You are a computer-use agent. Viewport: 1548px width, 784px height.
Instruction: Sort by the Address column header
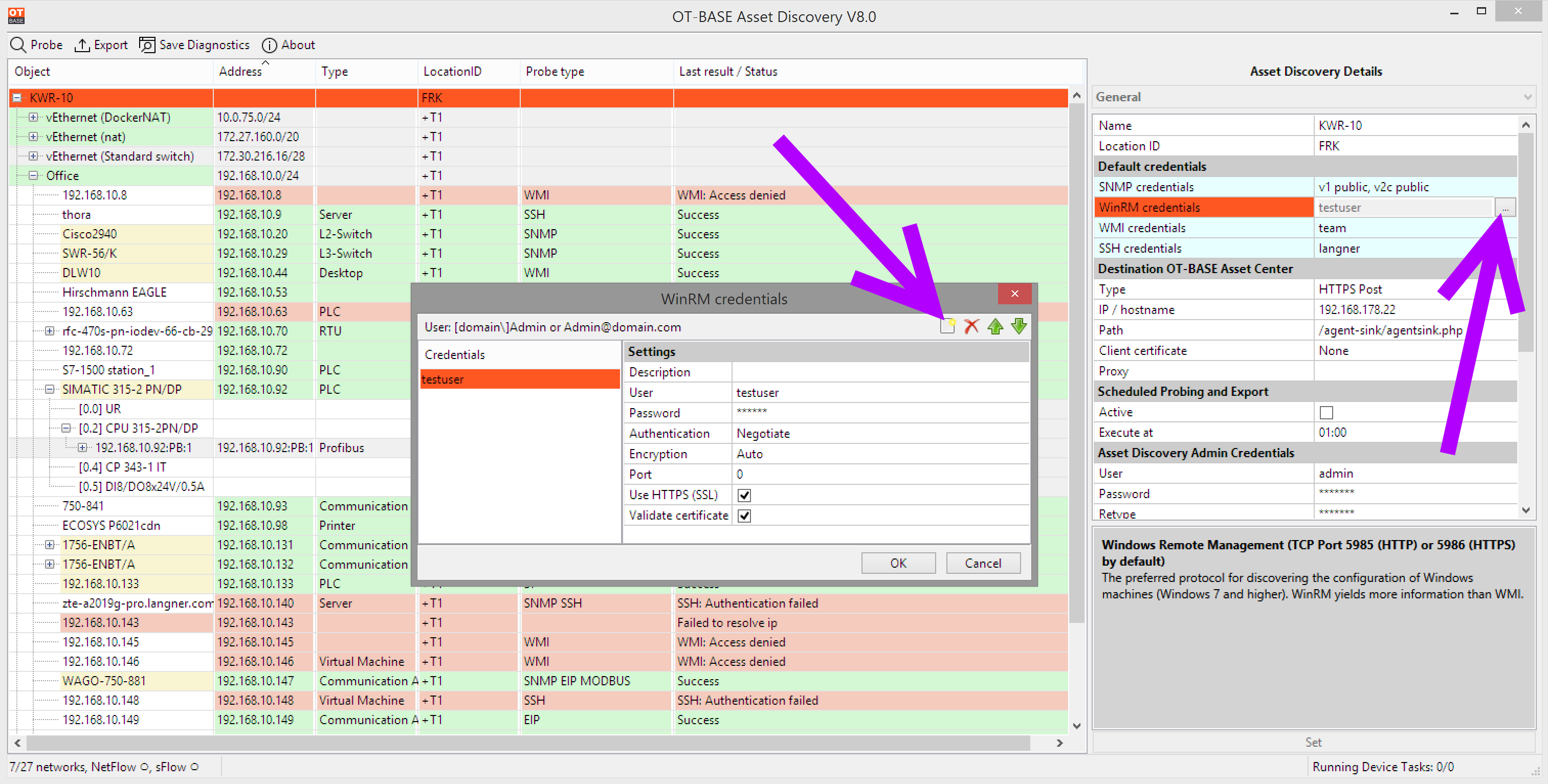(264, 72)
